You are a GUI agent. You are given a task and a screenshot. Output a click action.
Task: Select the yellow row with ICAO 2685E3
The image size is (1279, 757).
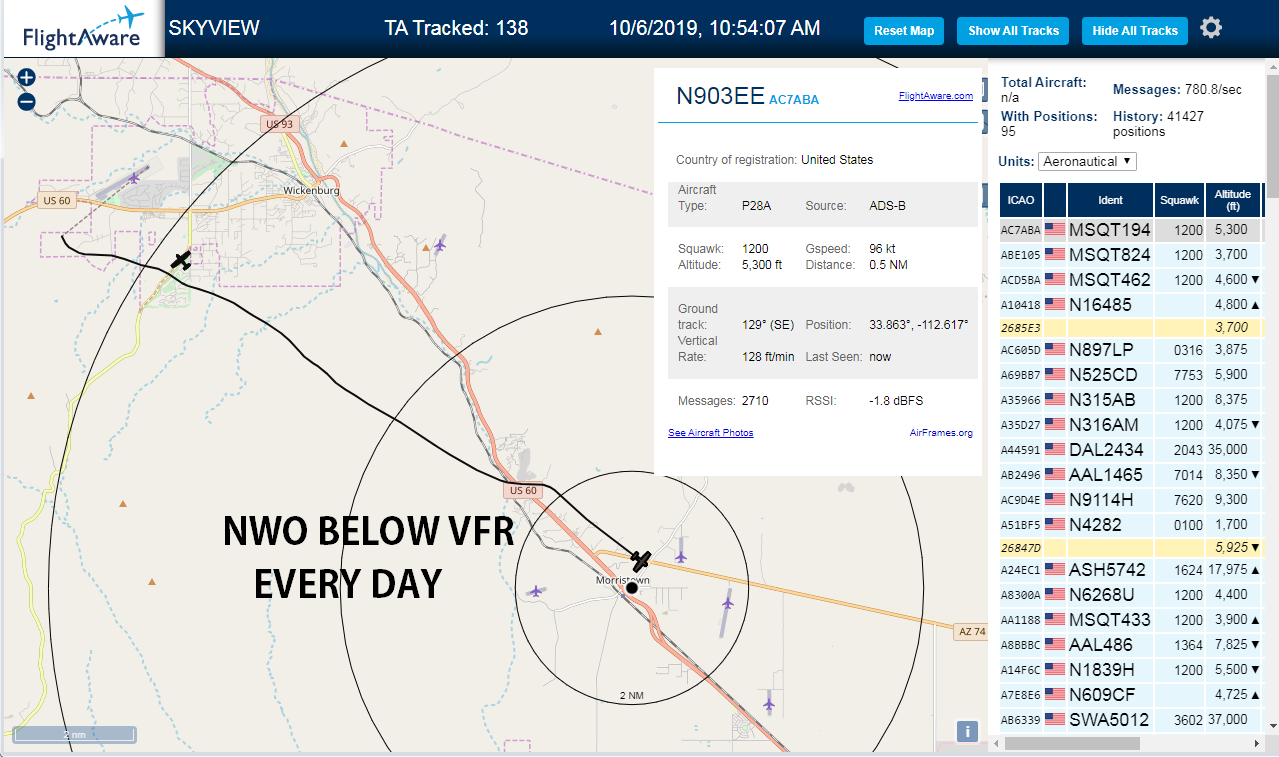1131,327
